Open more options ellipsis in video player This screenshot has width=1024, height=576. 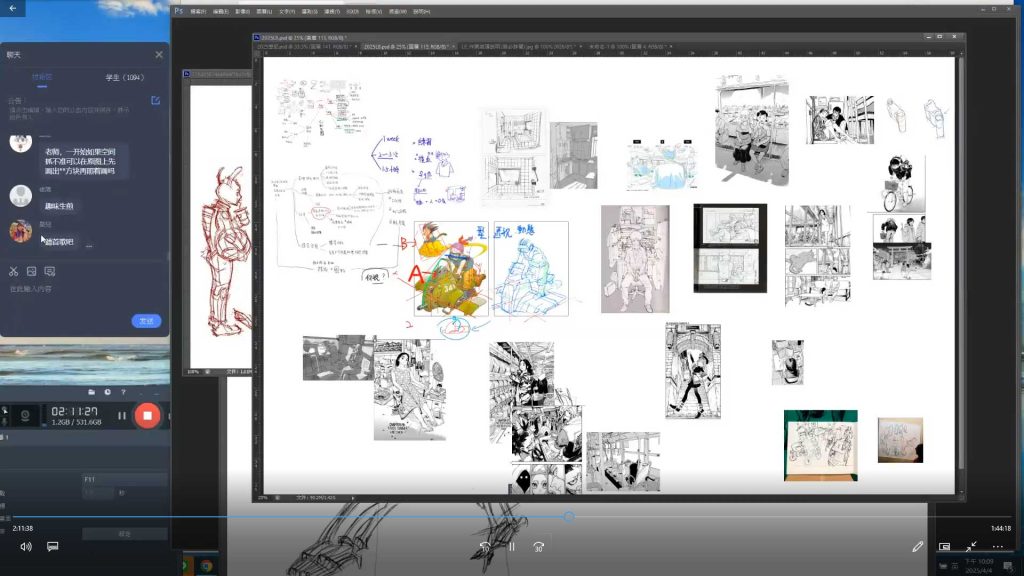[997, 547]
